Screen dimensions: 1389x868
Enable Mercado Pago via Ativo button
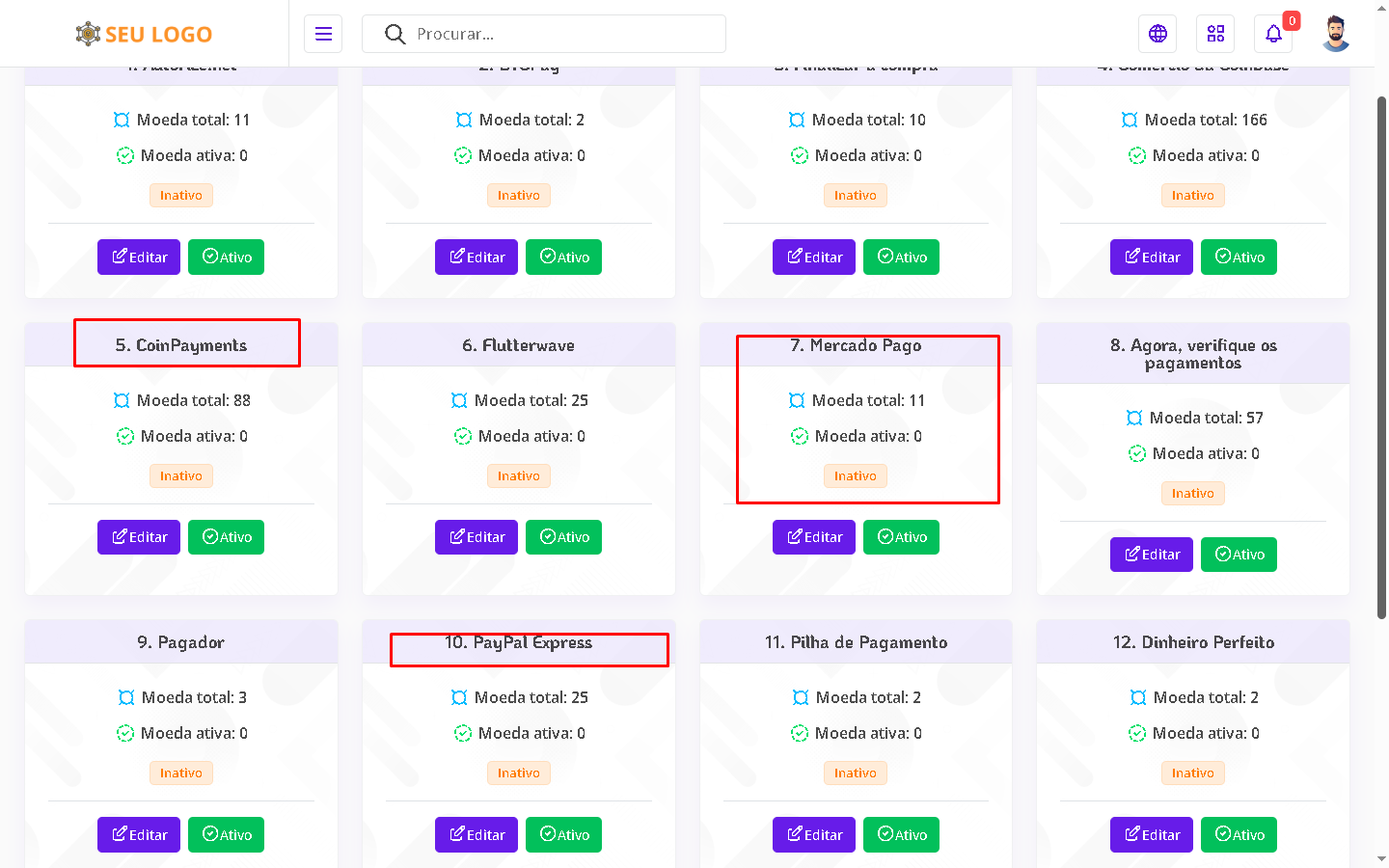coord(901,537)
